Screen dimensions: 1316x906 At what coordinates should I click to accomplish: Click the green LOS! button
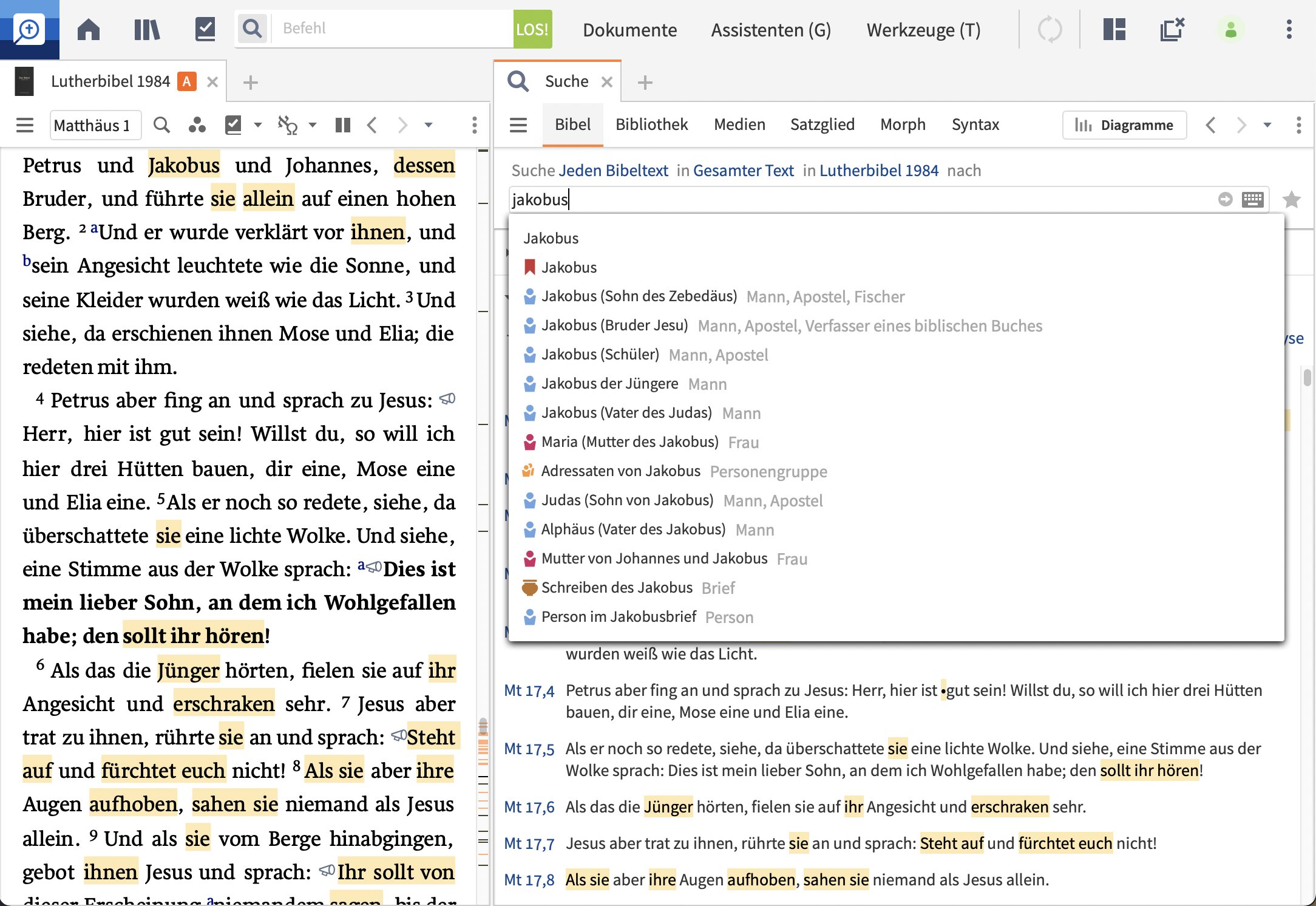coord(532,29)
